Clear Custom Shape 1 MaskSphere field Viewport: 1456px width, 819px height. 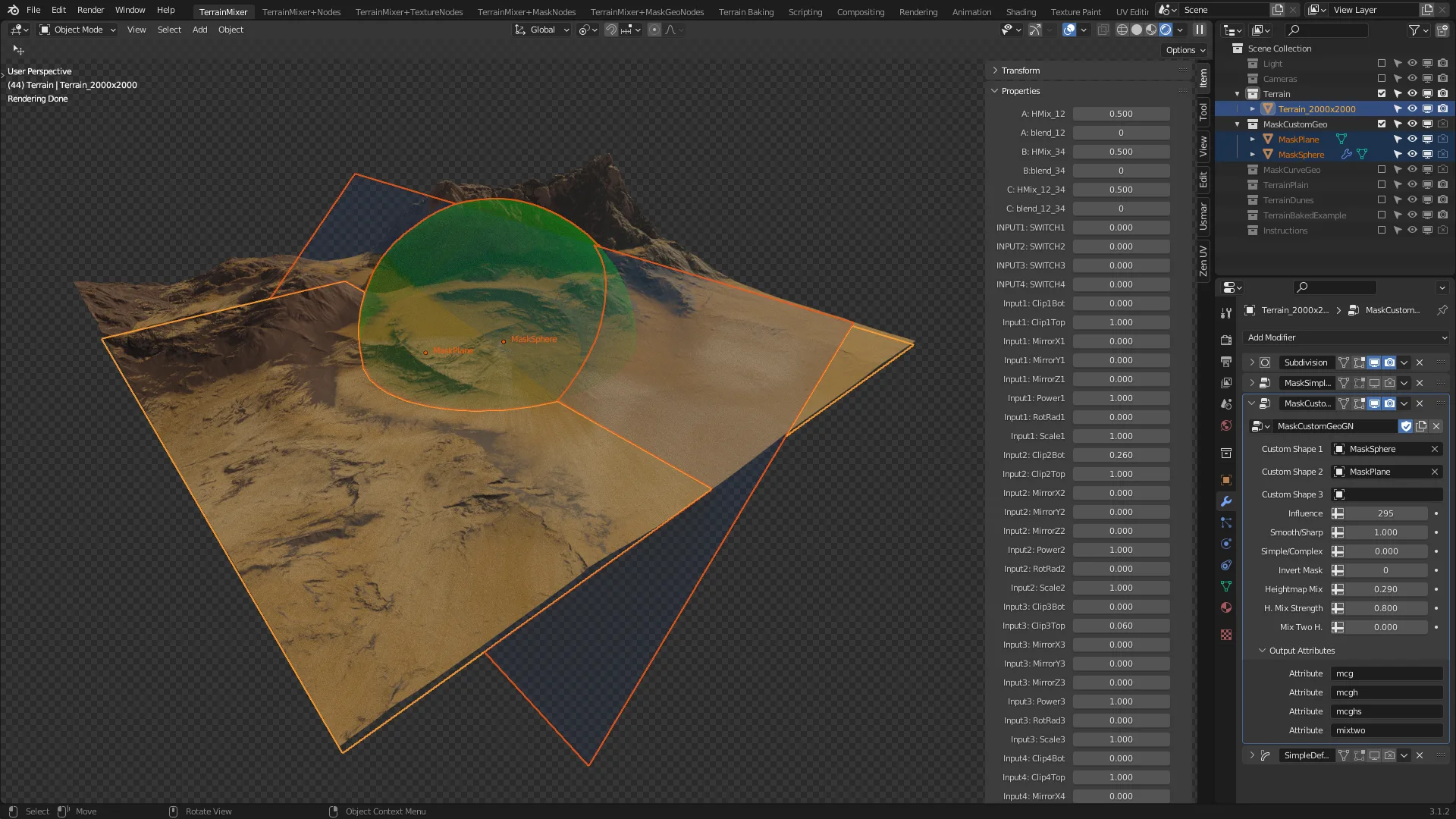pyautogui.click(x=1435, y=449)
